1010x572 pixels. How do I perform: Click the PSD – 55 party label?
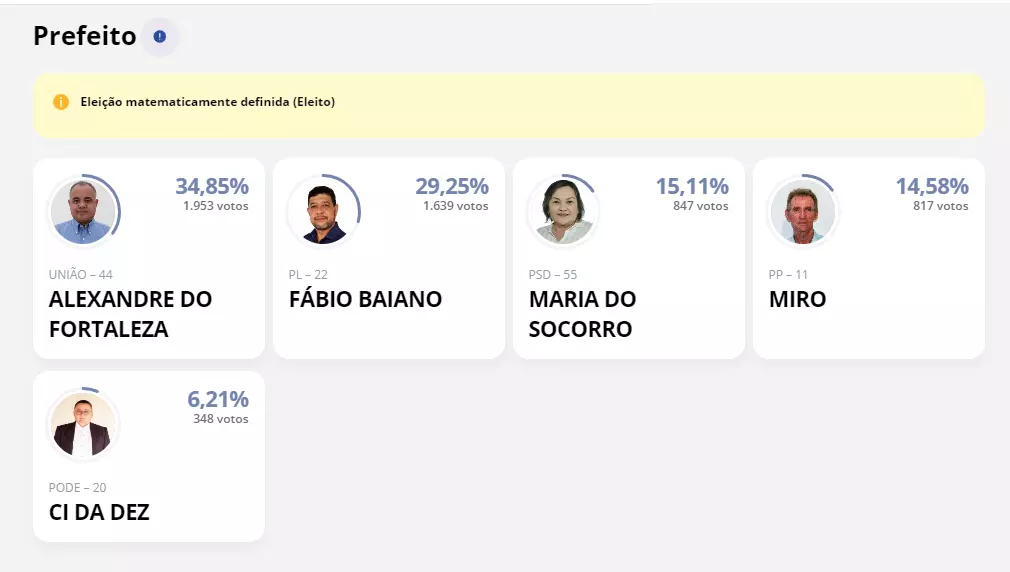553,274
